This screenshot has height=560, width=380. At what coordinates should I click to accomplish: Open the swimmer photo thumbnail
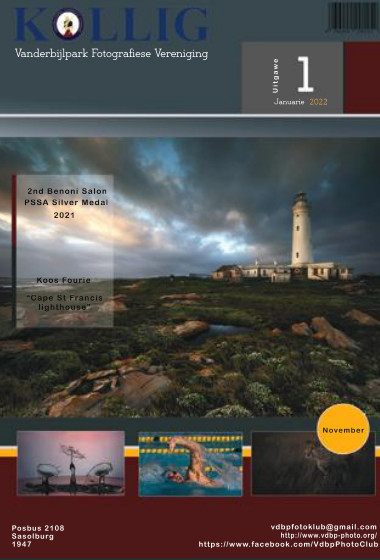click(x=191, y=464)
